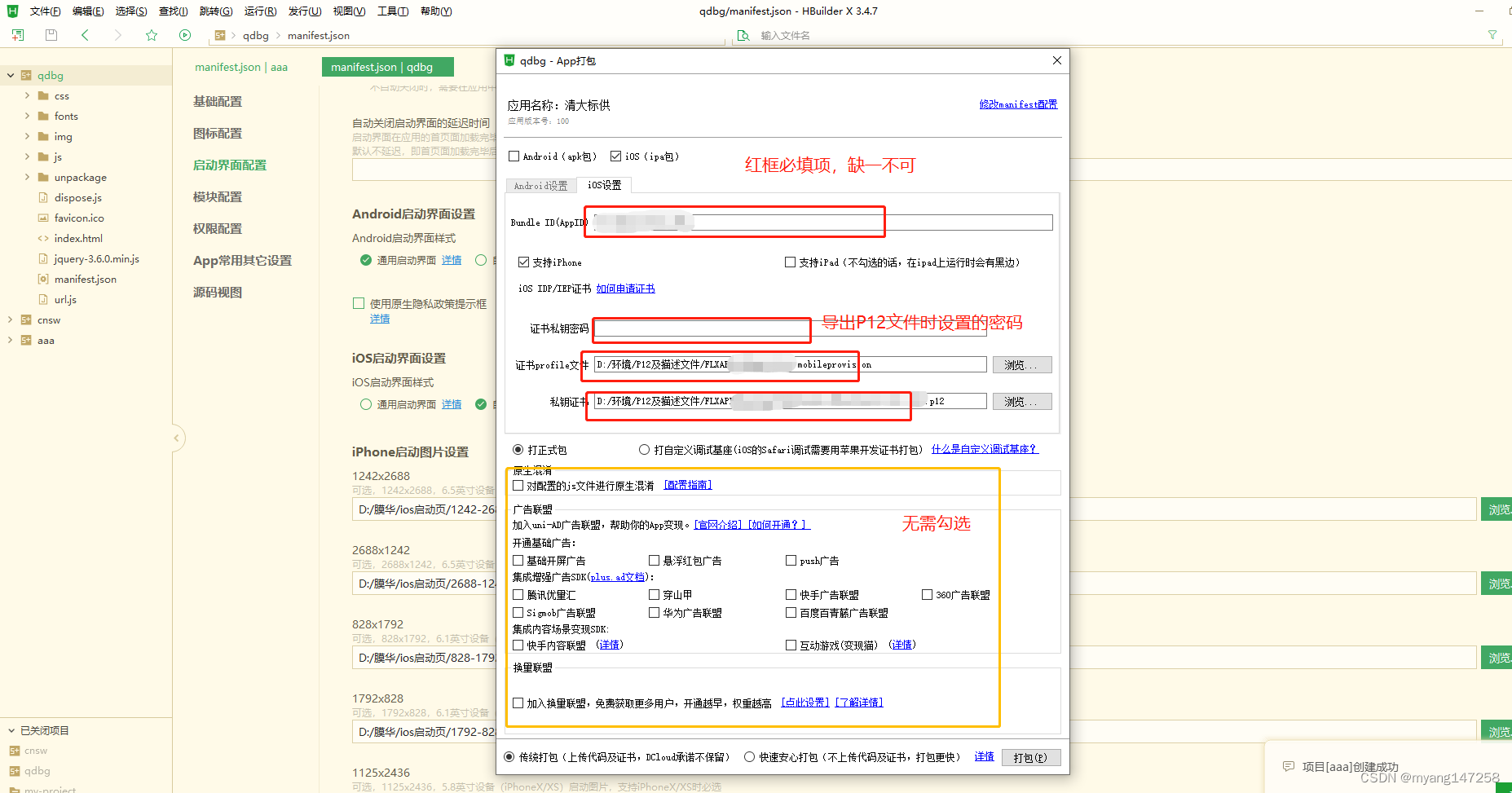Click the qdbg project icon in tree
Screen dimensions: 1512x793
click(x=26, y=76)
